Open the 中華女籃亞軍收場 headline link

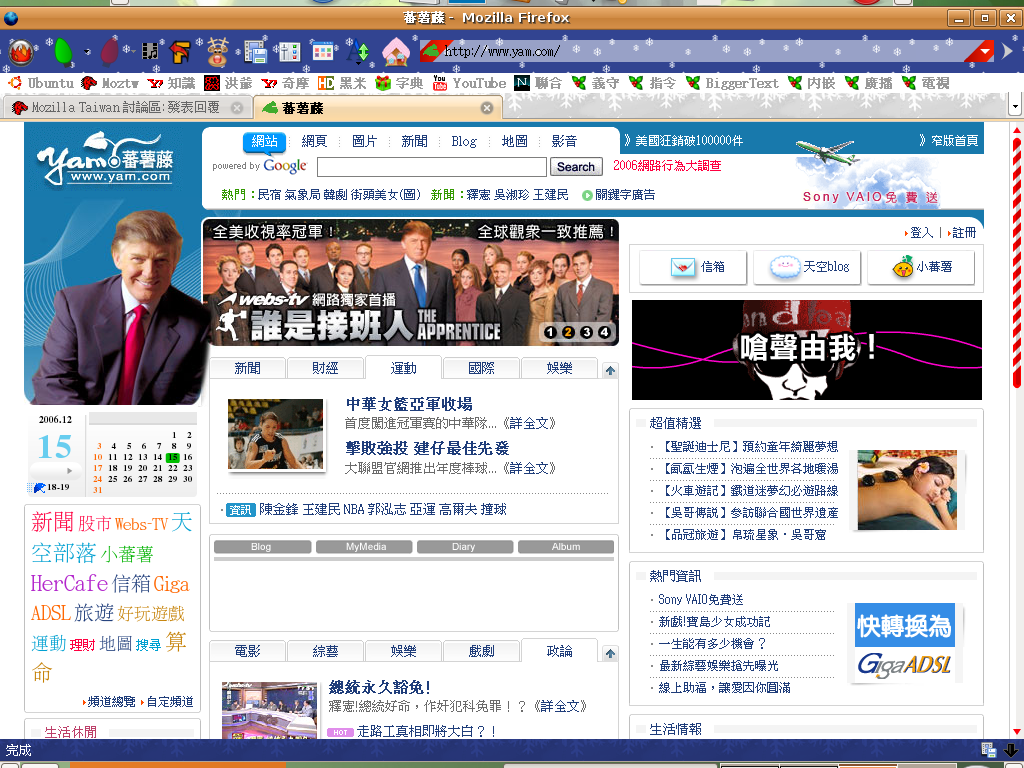[x=408, y=404]
